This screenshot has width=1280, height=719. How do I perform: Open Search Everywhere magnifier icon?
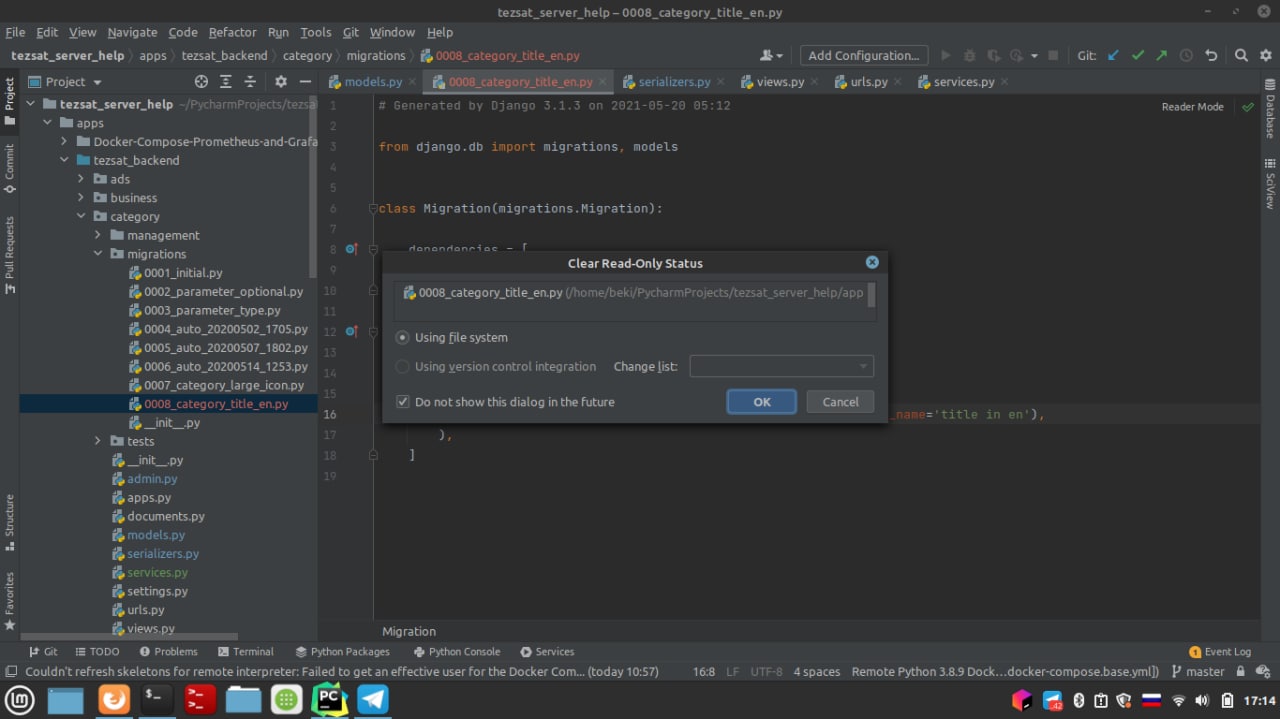[1241, 56]
